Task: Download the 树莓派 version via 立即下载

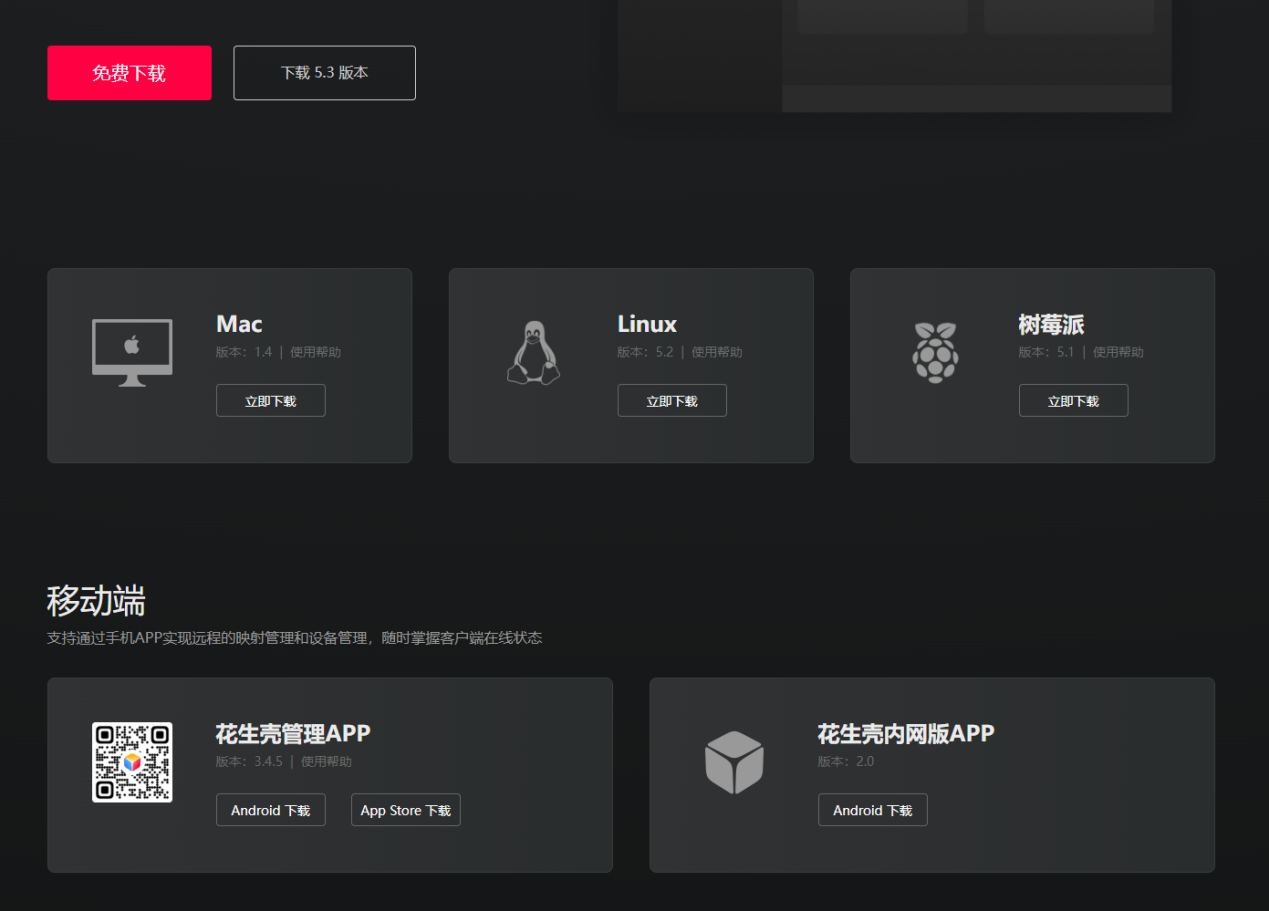Action: click(1073, 401)
